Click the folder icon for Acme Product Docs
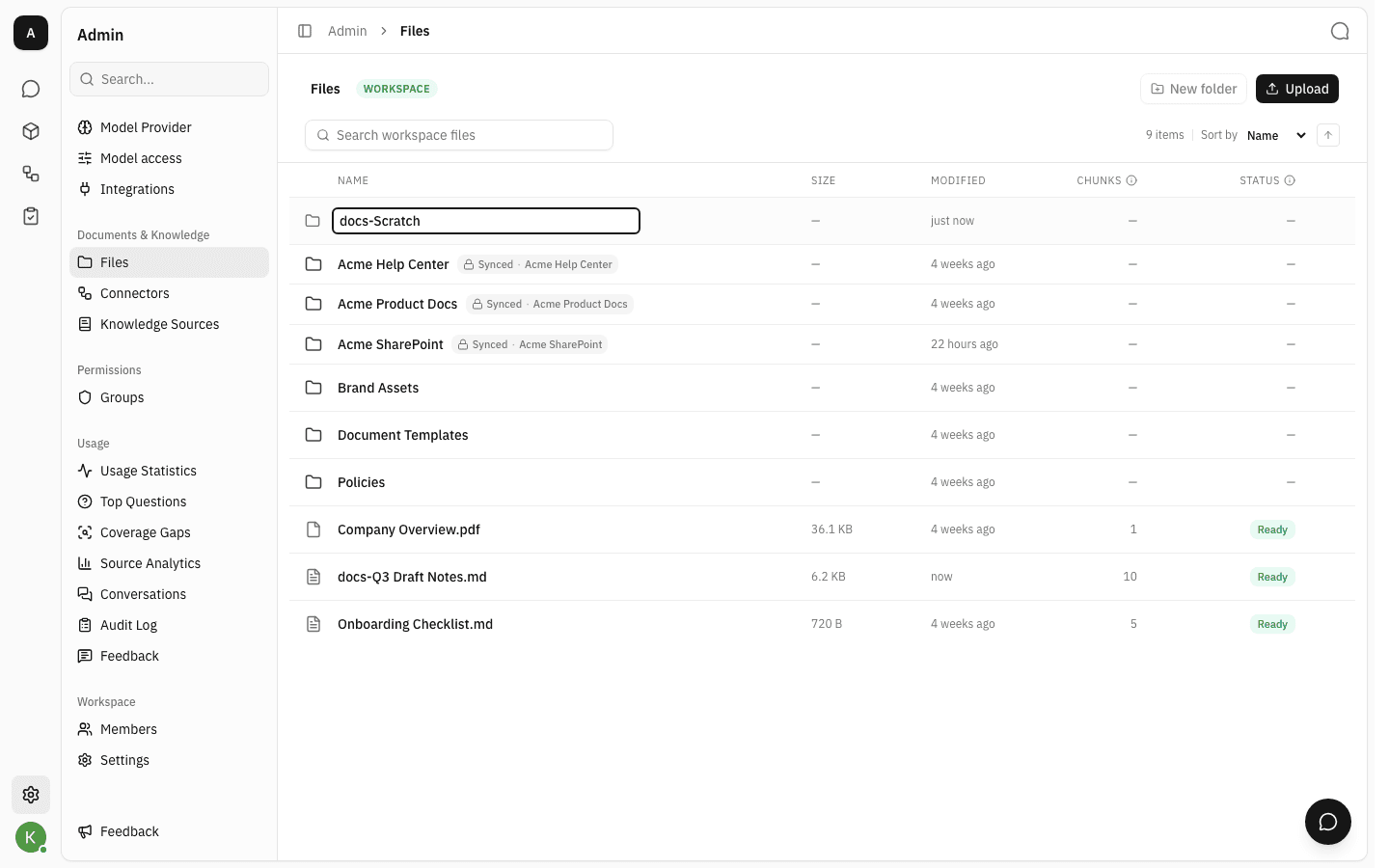This screenshot has height=868, width=1389. point(313,304)
